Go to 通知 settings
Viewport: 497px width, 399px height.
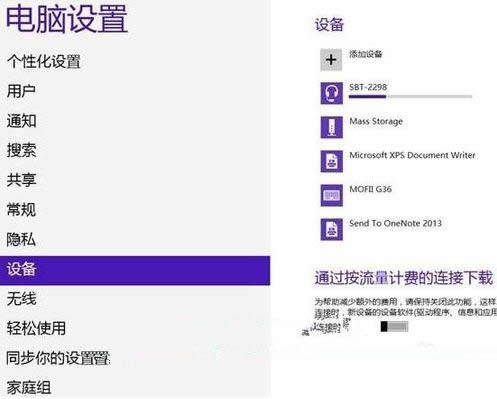click(21, 121)
